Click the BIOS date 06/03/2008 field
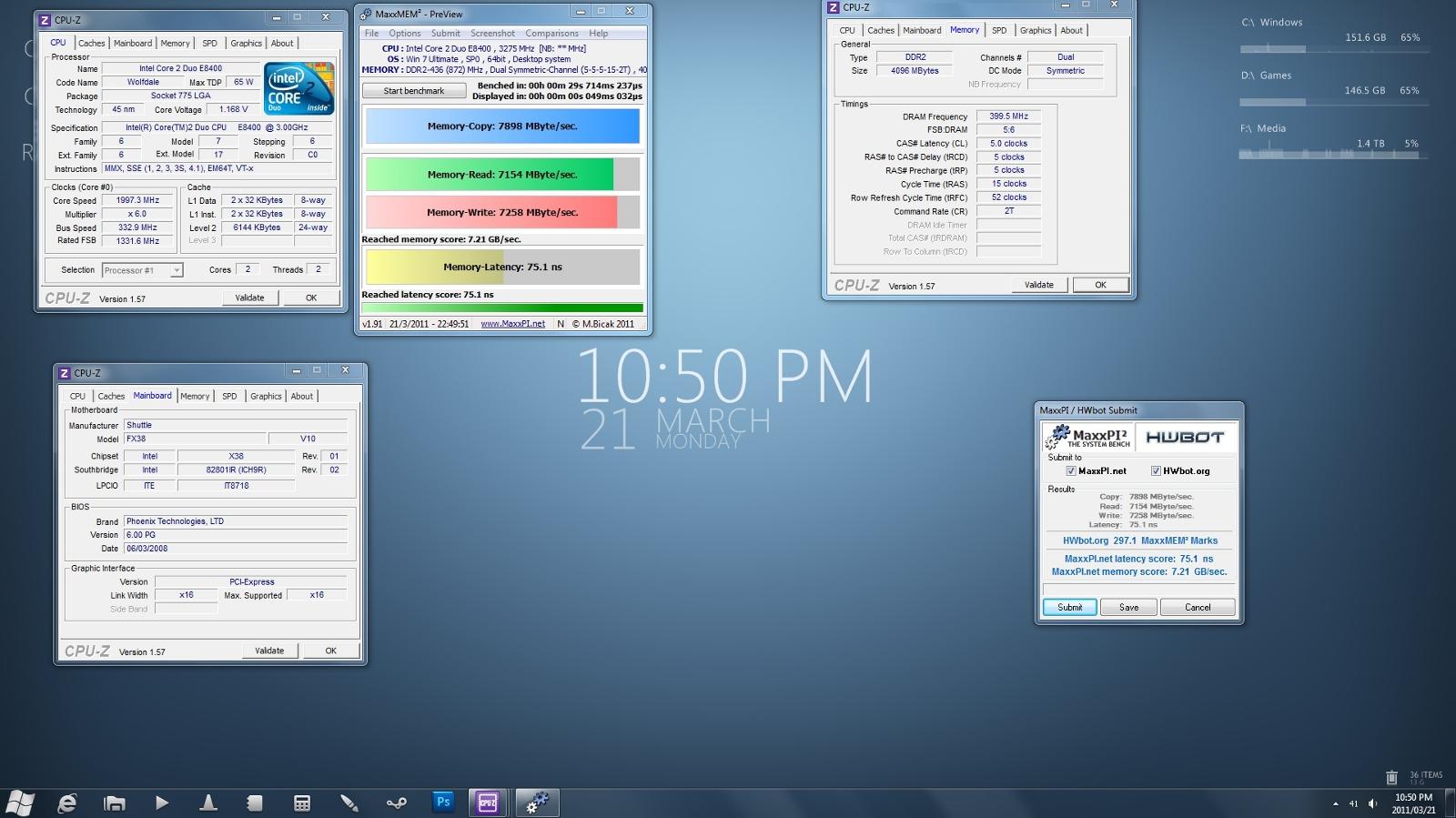The image size is (1456, 818). [x=236, y=549]
